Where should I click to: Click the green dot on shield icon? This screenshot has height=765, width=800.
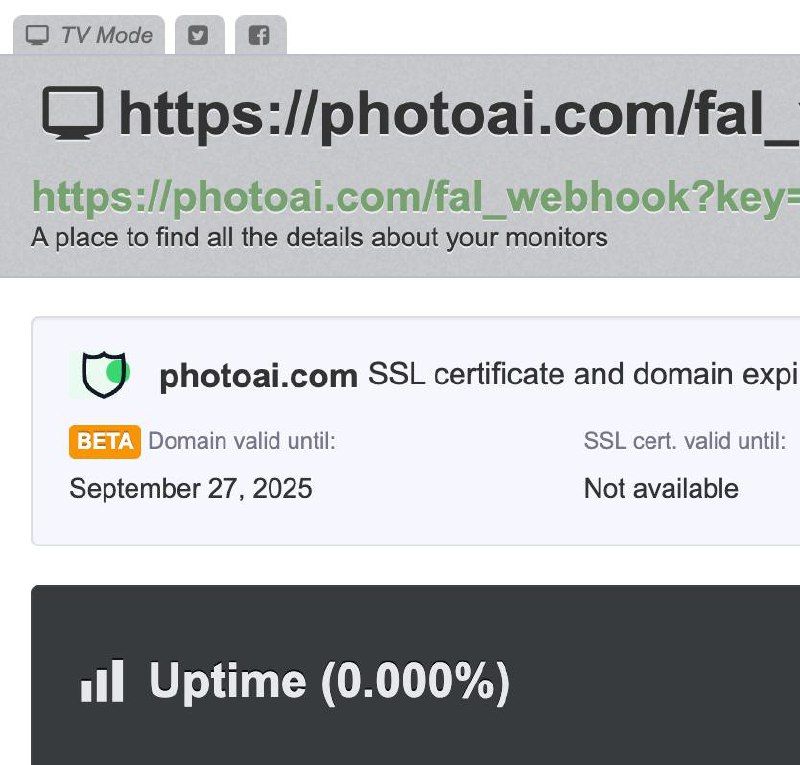point(117,372)
